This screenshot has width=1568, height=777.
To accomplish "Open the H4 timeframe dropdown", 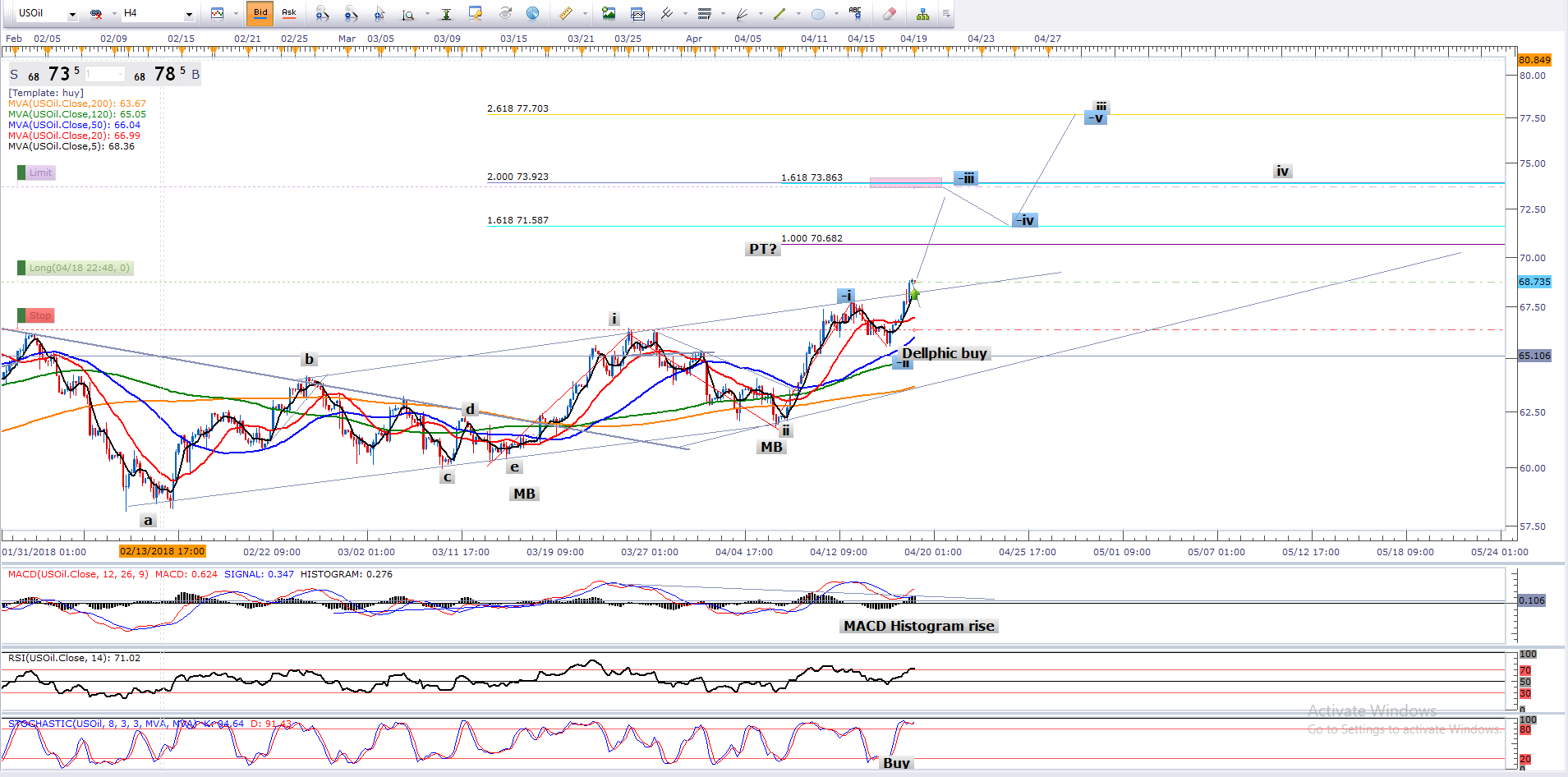I will 189,14.
